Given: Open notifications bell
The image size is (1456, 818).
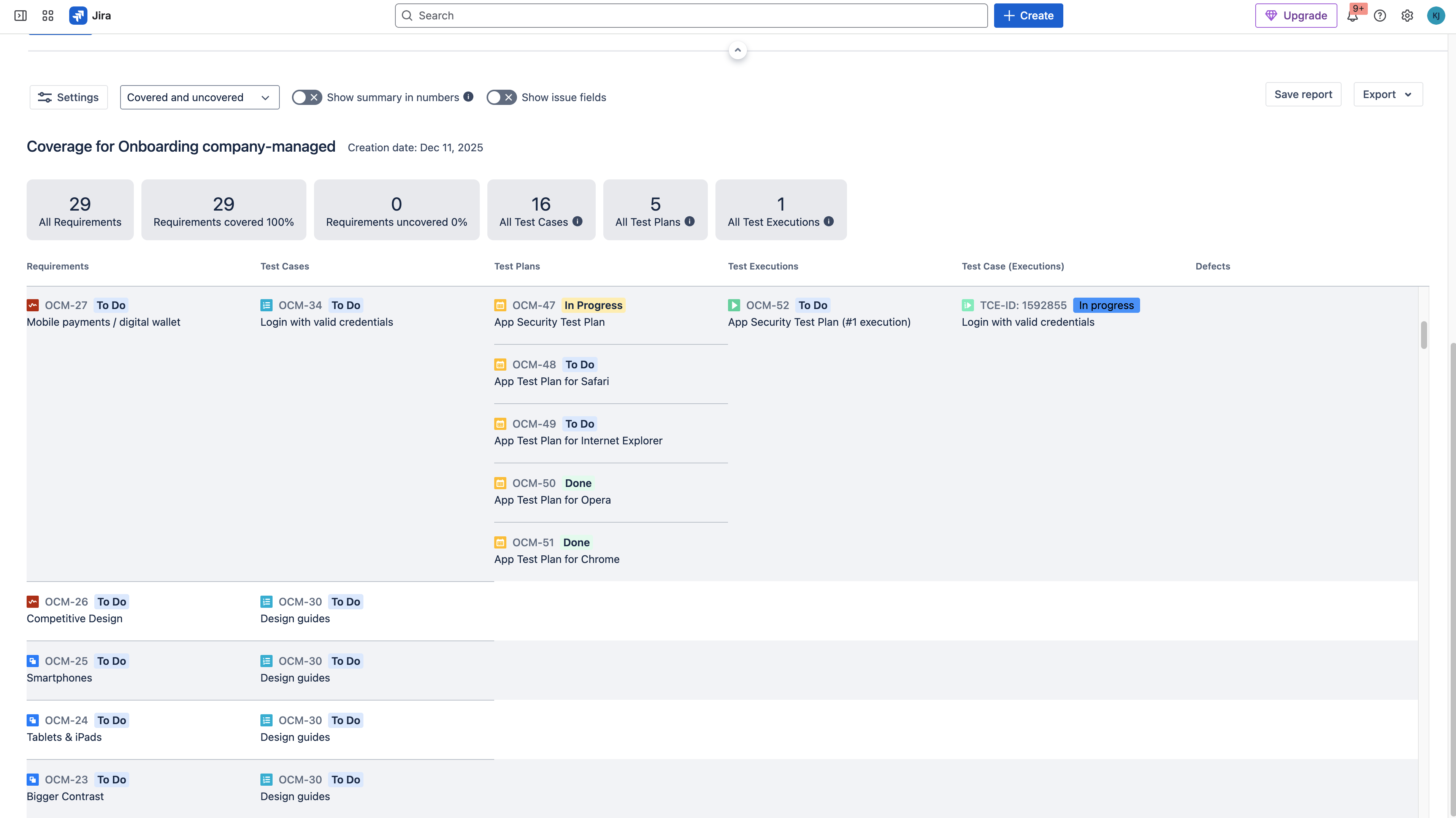Looking at the screenshot, I should coord(1352,16).
